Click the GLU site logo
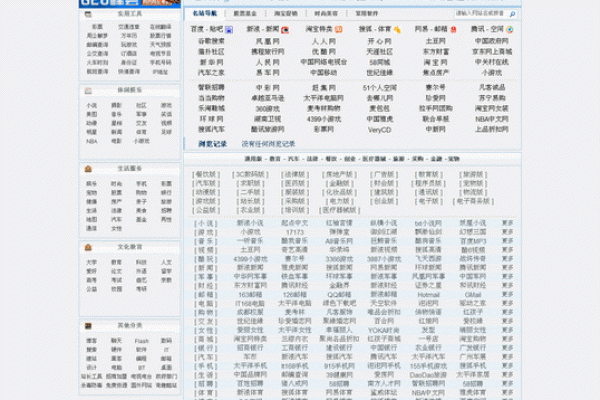Screen dimensions: 600x400 point(110,3)
